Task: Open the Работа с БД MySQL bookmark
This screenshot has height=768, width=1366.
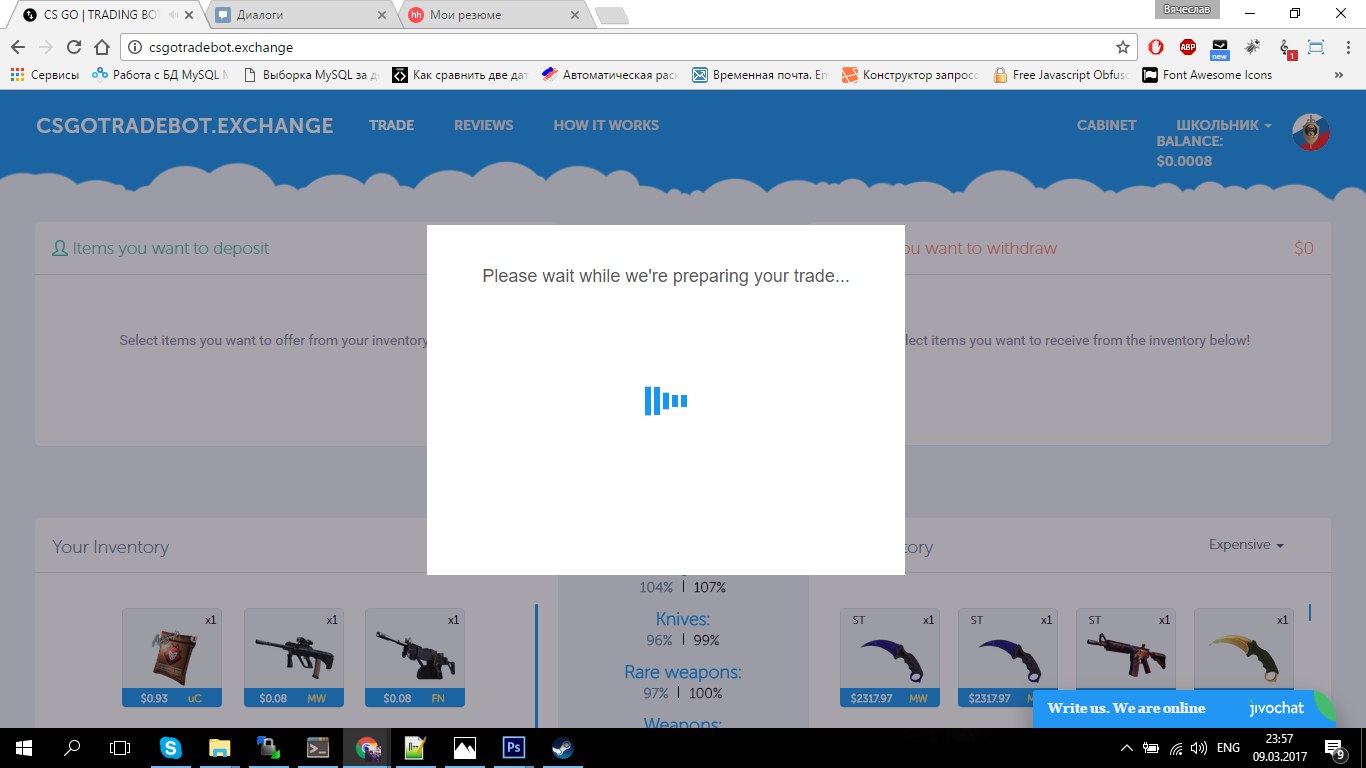Action: 160,75
